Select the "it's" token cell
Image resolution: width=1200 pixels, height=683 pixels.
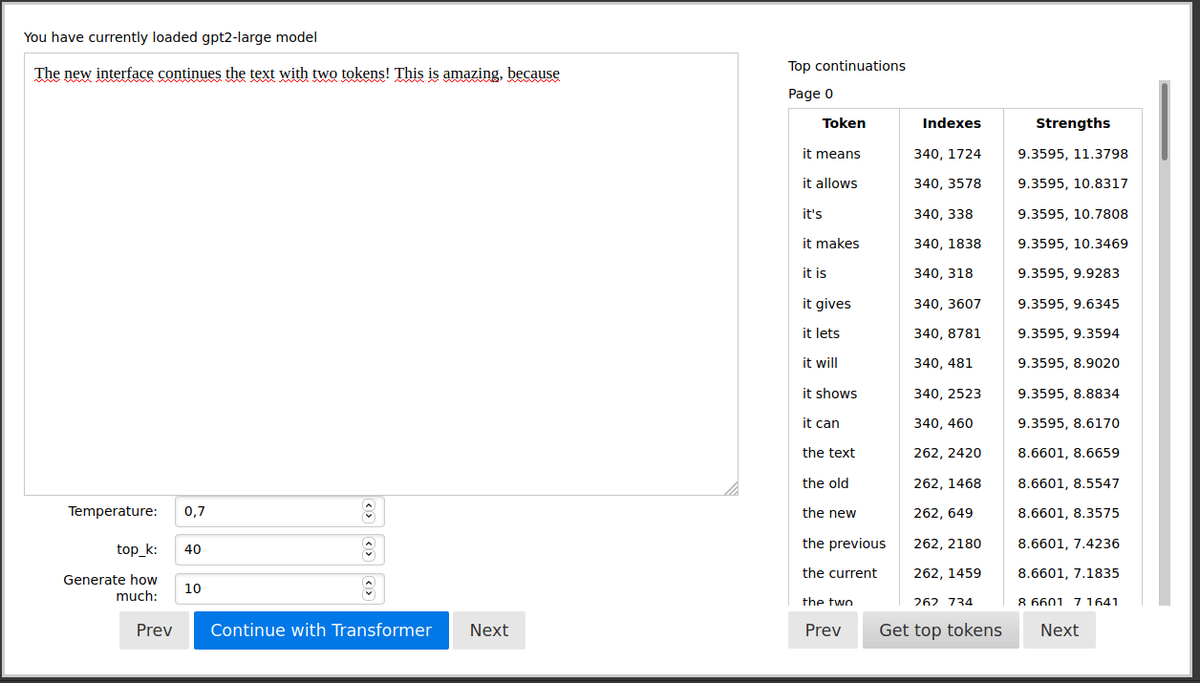[844, 214]
